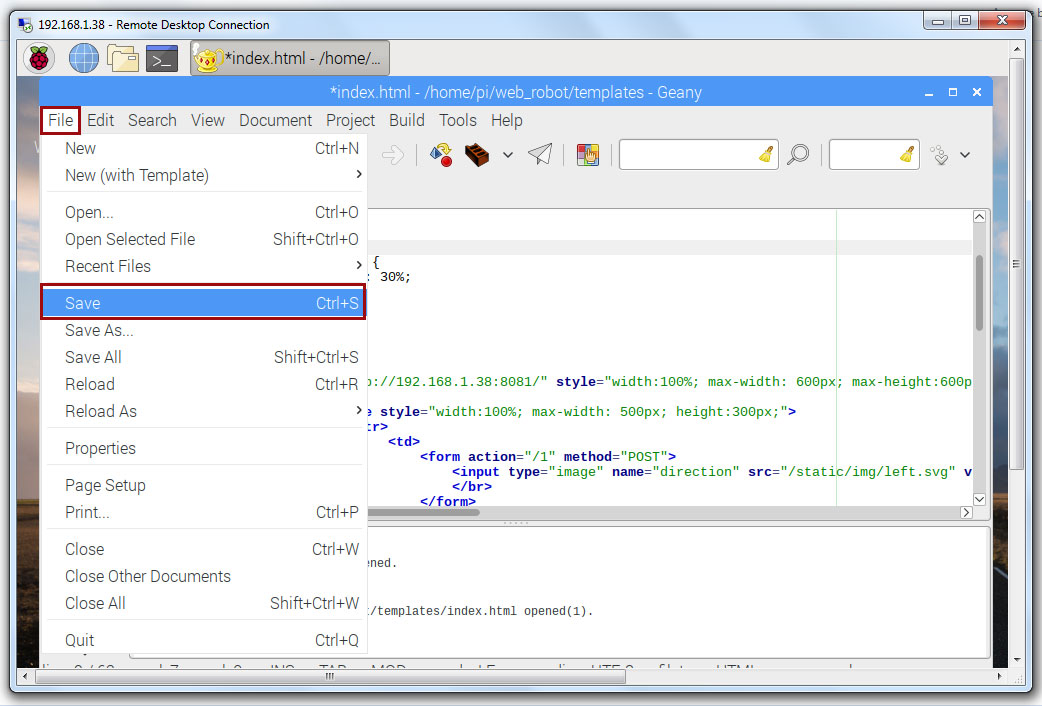
Task: Open the Search menu
Action: point(152,120)
